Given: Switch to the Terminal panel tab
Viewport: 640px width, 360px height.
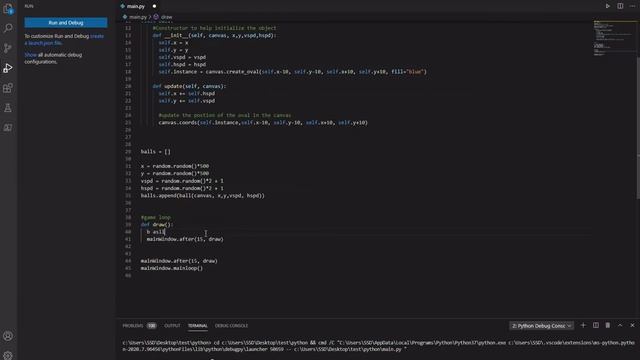Looking at the screenshot, I should point(198,326).
